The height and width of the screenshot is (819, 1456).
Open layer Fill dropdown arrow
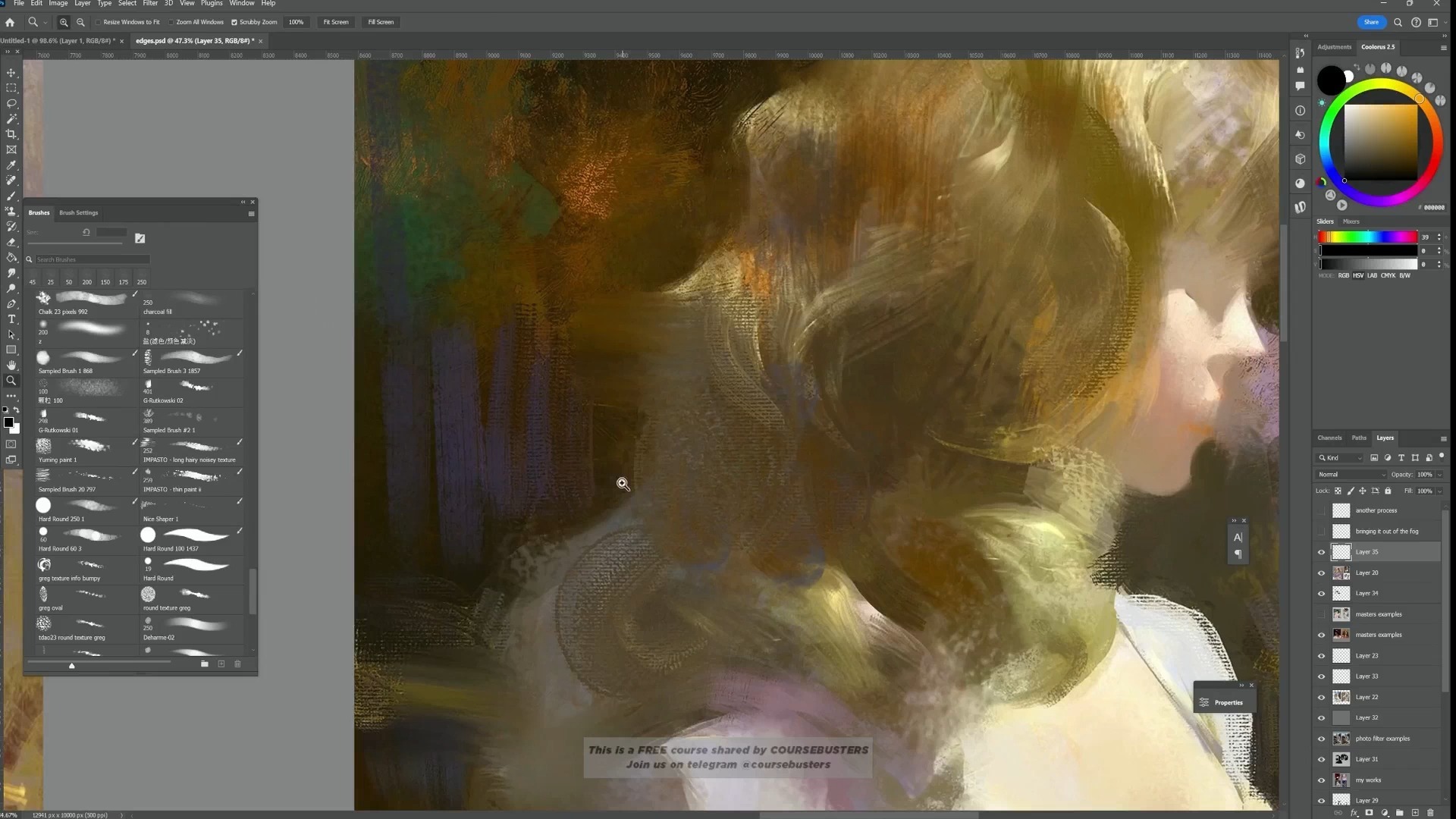point(1439,491)
